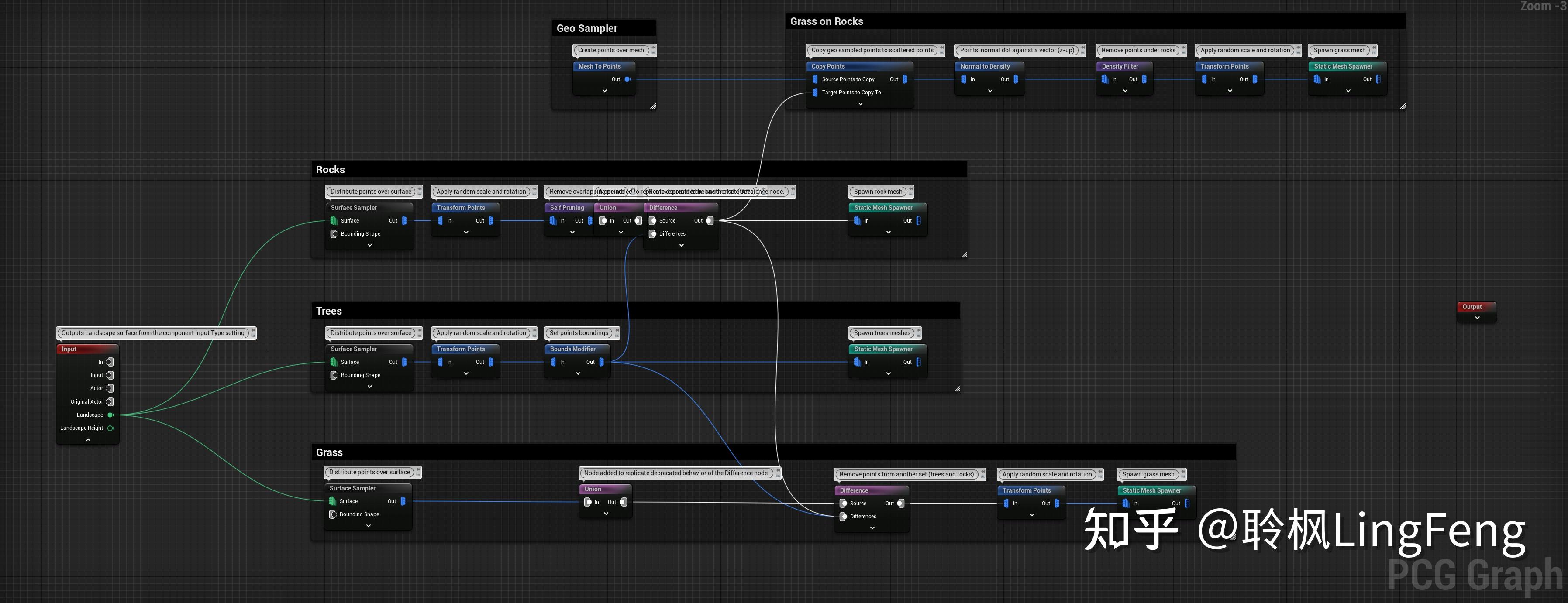Expand the Output node chevron

click(x=1477, y=318)
